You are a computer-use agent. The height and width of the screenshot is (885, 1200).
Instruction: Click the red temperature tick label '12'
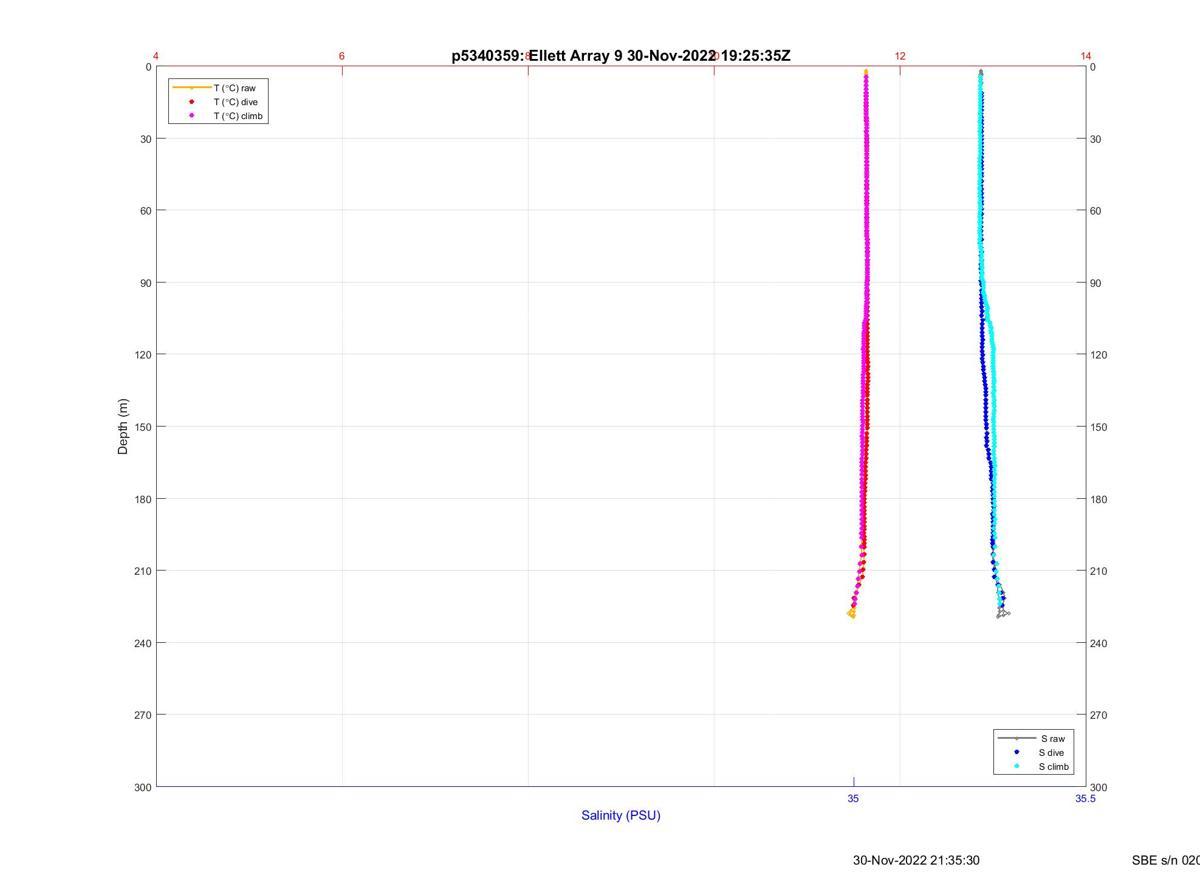900,56
